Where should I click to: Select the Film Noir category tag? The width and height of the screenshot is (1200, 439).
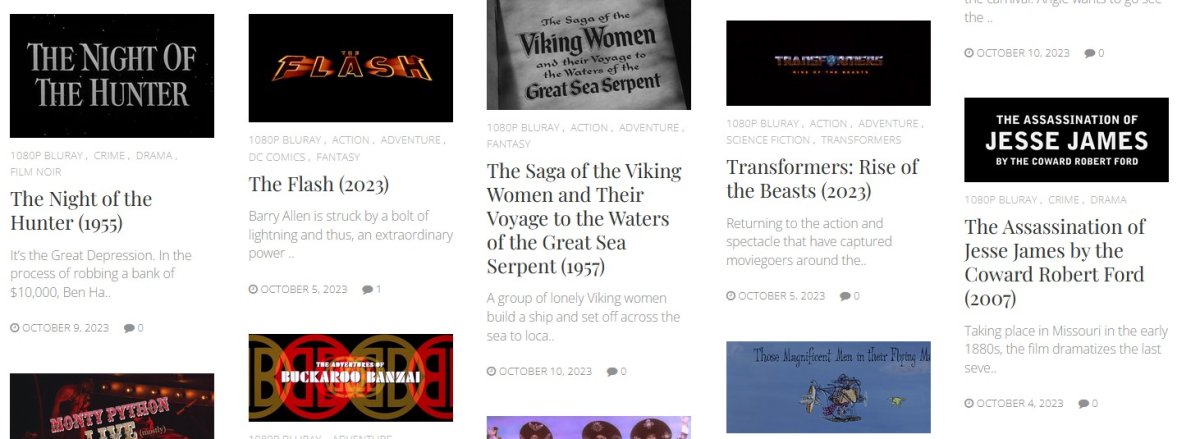tap(36, 171)
